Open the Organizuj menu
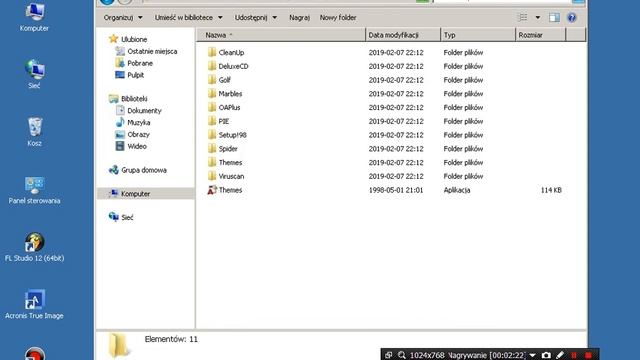Image resolution: width=640 pixels, height=360 pixels. 123,18
